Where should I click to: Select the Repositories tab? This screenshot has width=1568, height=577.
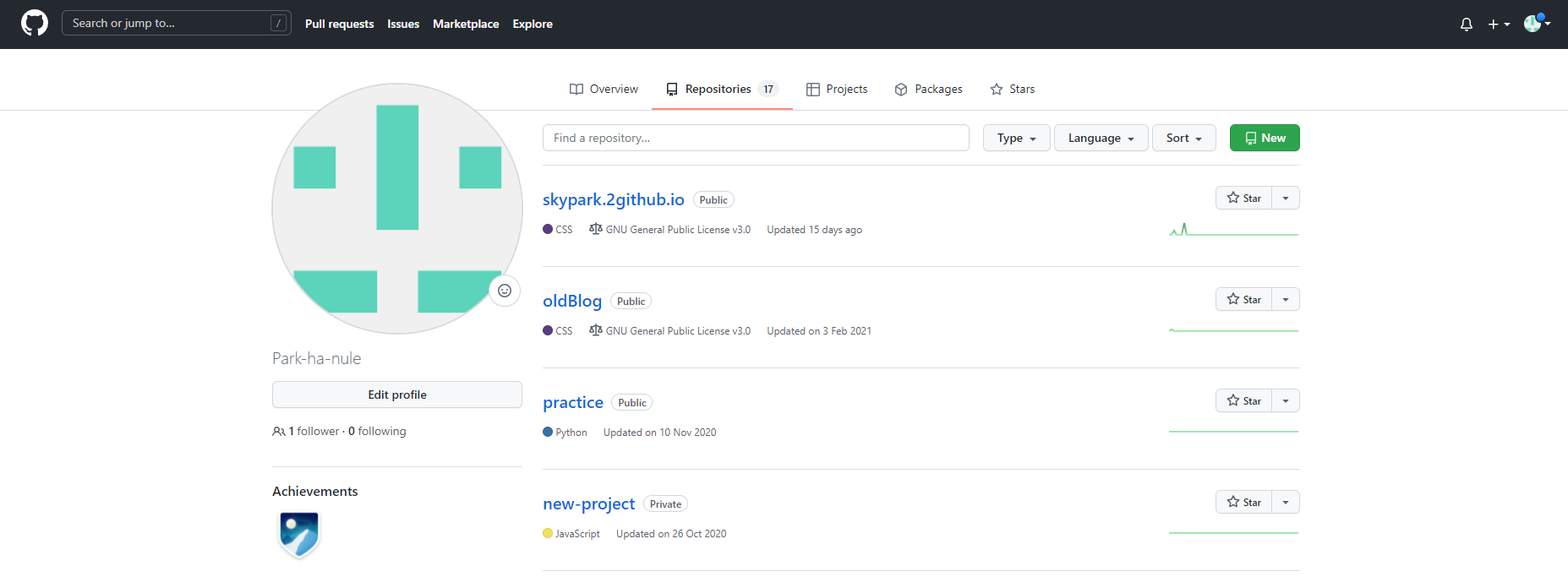click(722, 89)
